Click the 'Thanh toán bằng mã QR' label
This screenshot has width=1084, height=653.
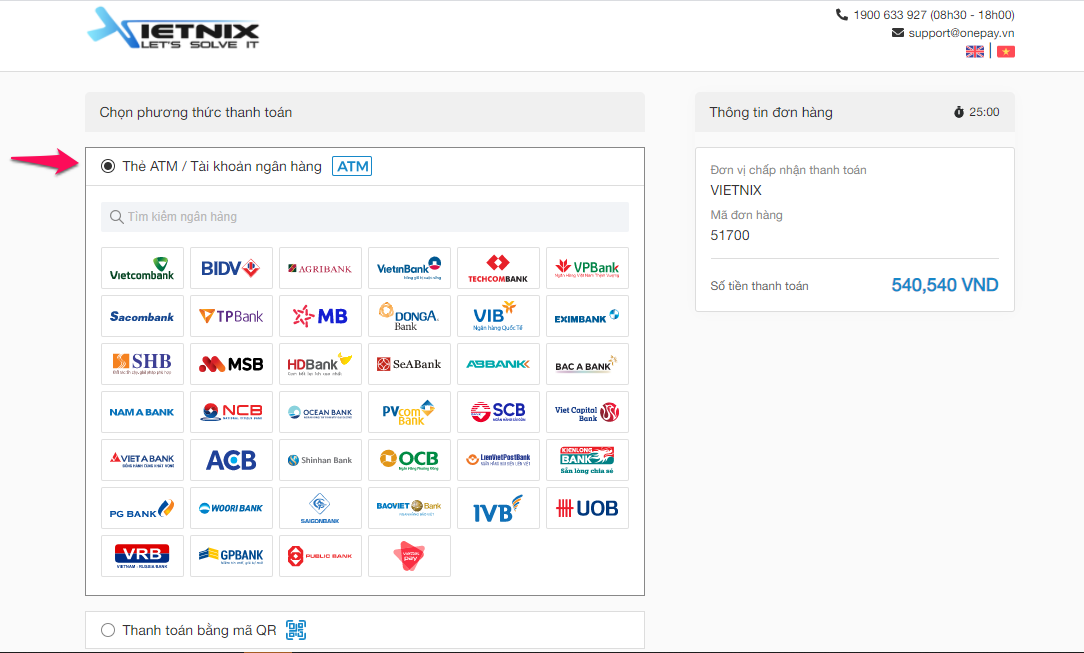(199, 631)
